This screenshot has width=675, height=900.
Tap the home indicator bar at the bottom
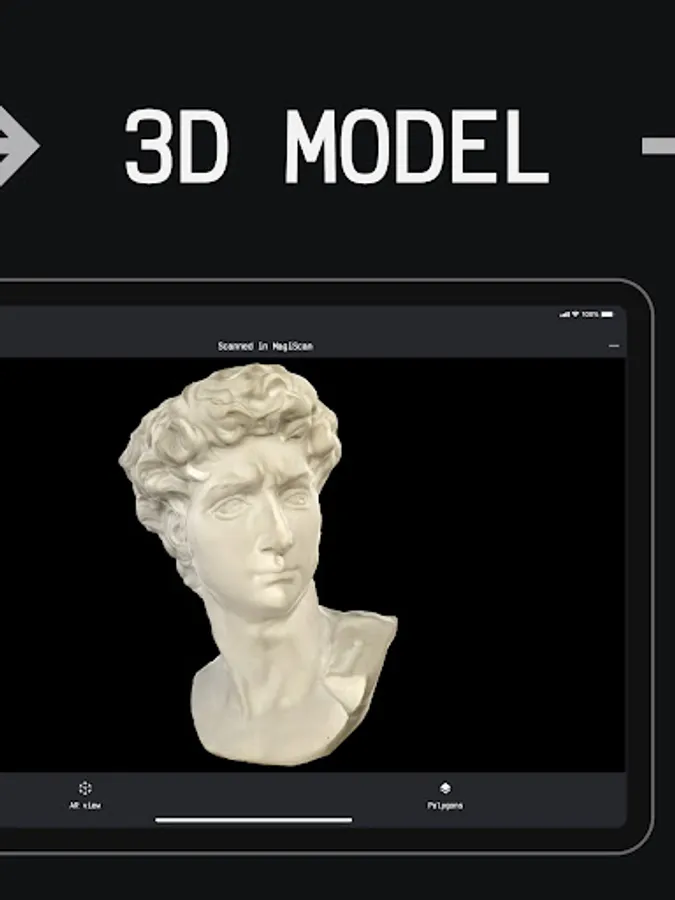(x=253, y=820)
